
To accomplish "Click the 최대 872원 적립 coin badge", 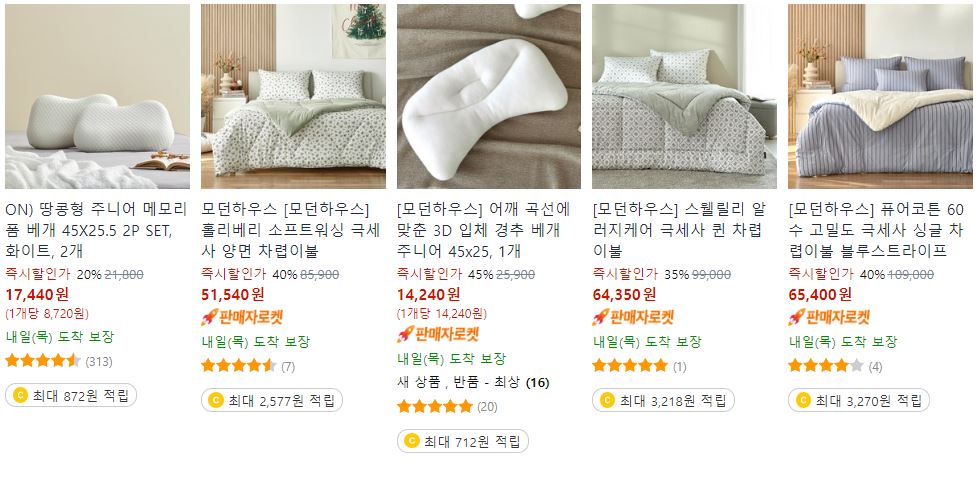I will [x=71, y=395].
